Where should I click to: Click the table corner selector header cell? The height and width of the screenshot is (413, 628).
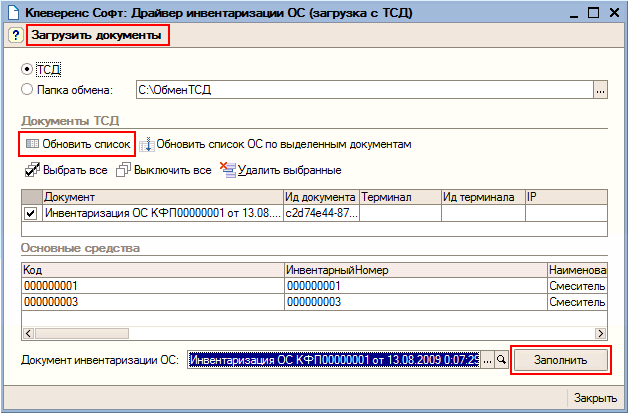pyautogui.click(x=32, y=197)
